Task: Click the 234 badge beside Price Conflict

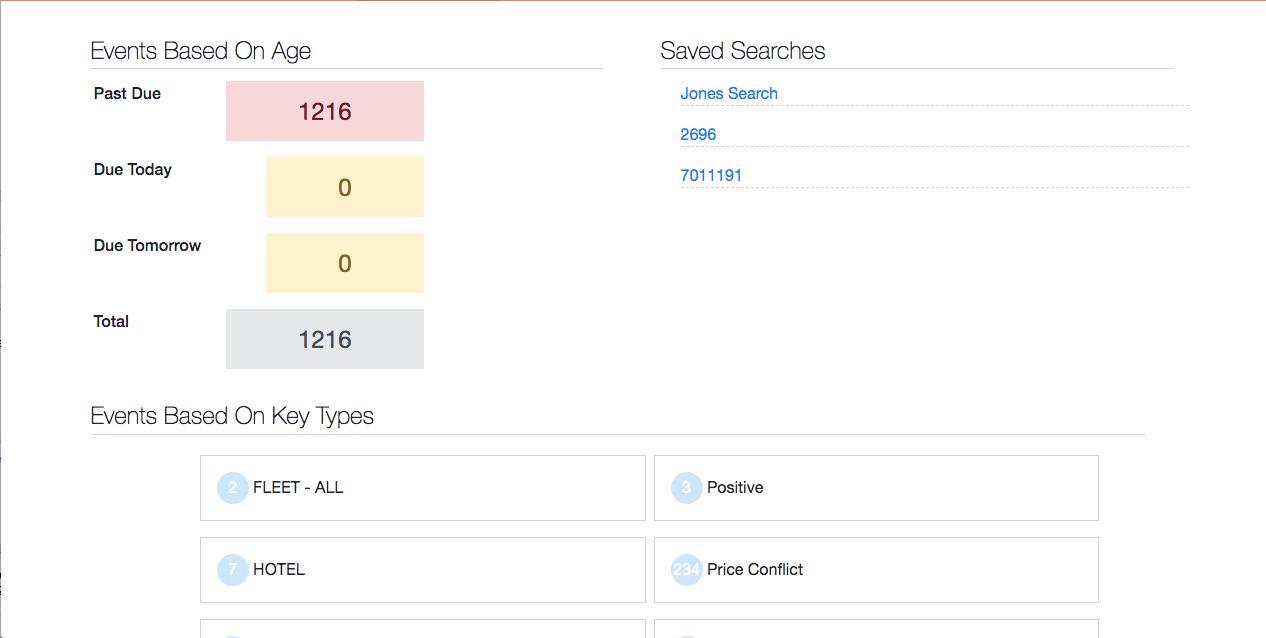Action: coord(686,570)
